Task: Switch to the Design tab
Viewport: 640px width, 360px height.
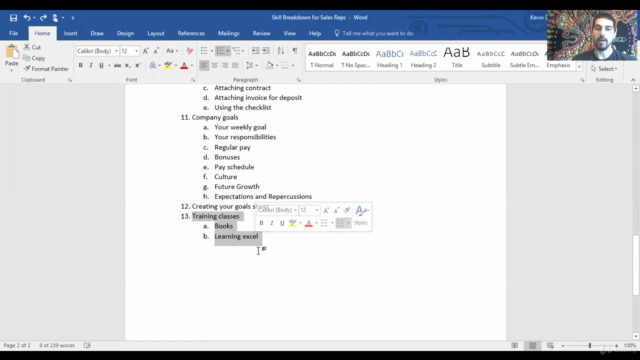Action: 125,33
